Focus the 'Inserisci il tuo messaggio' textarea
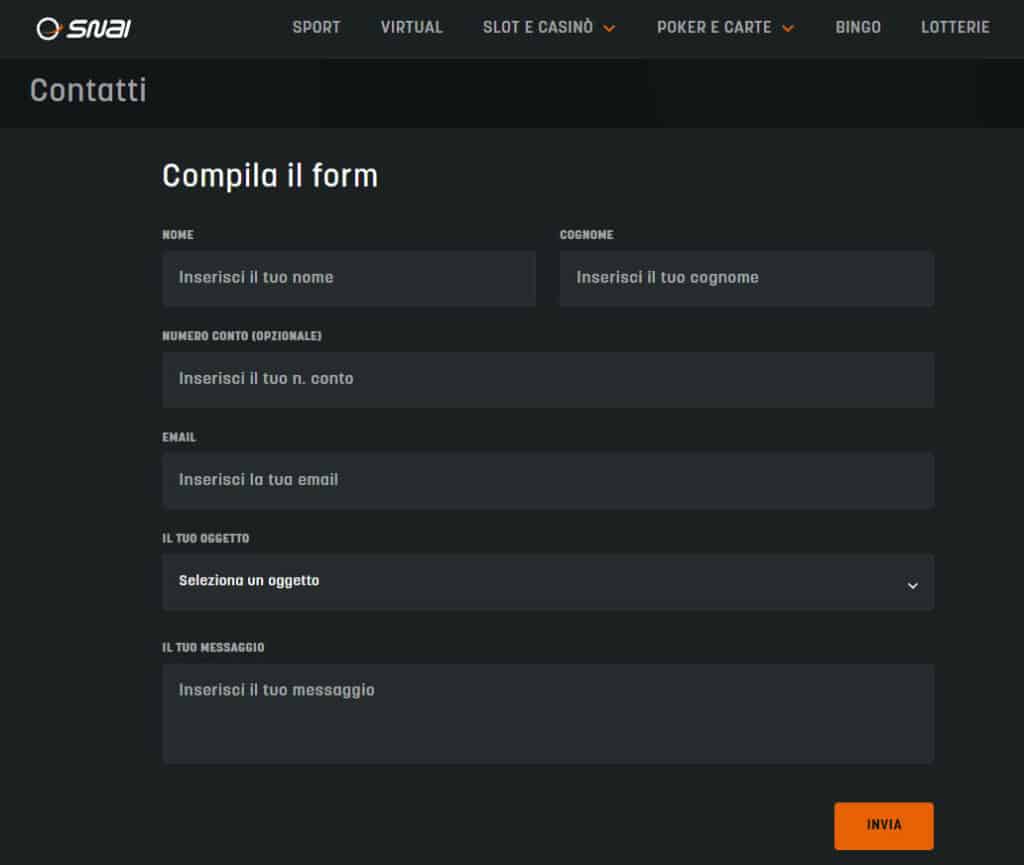The width and height of the screenshot is (1024, 865). coord(548,713)
